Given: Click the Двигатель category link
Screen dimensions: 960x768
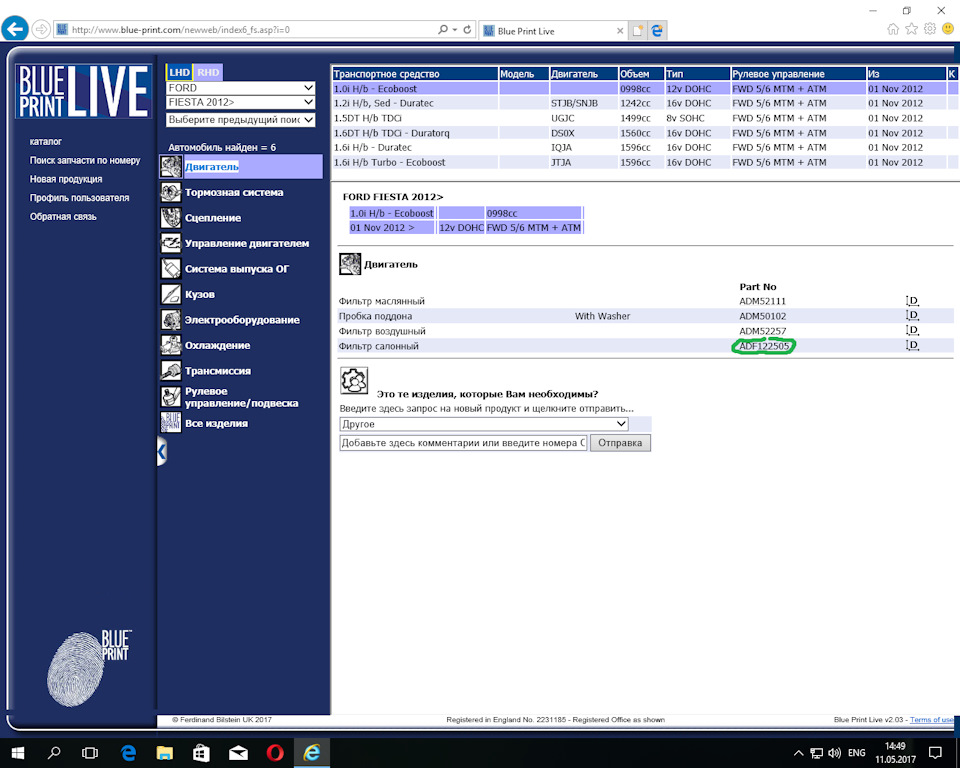Looking at the screenshot, I should [212, 167].
